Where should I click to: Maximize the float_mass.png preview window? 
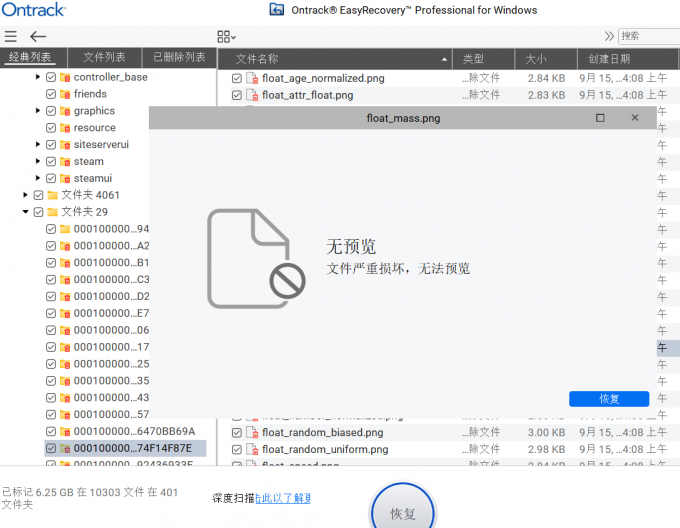[600, 118]
